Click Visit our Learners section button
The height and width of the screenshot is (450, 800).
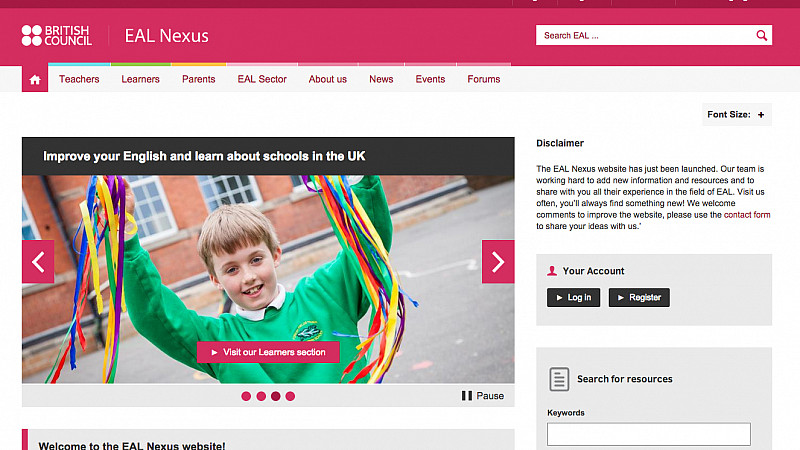268,352
